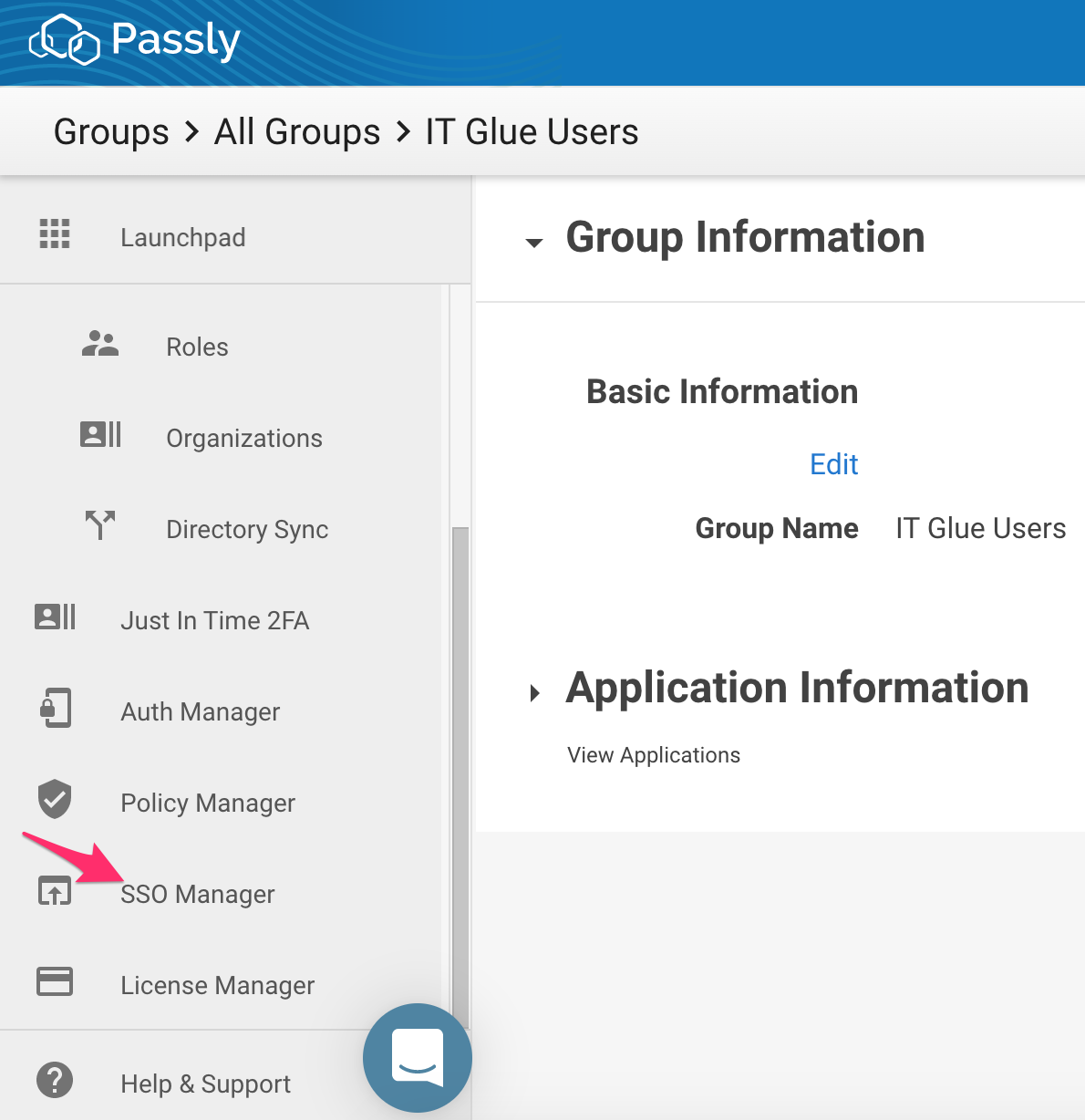Click the Just In Time 2FA icon
Screen dimensions: 1085x1120
55,617
